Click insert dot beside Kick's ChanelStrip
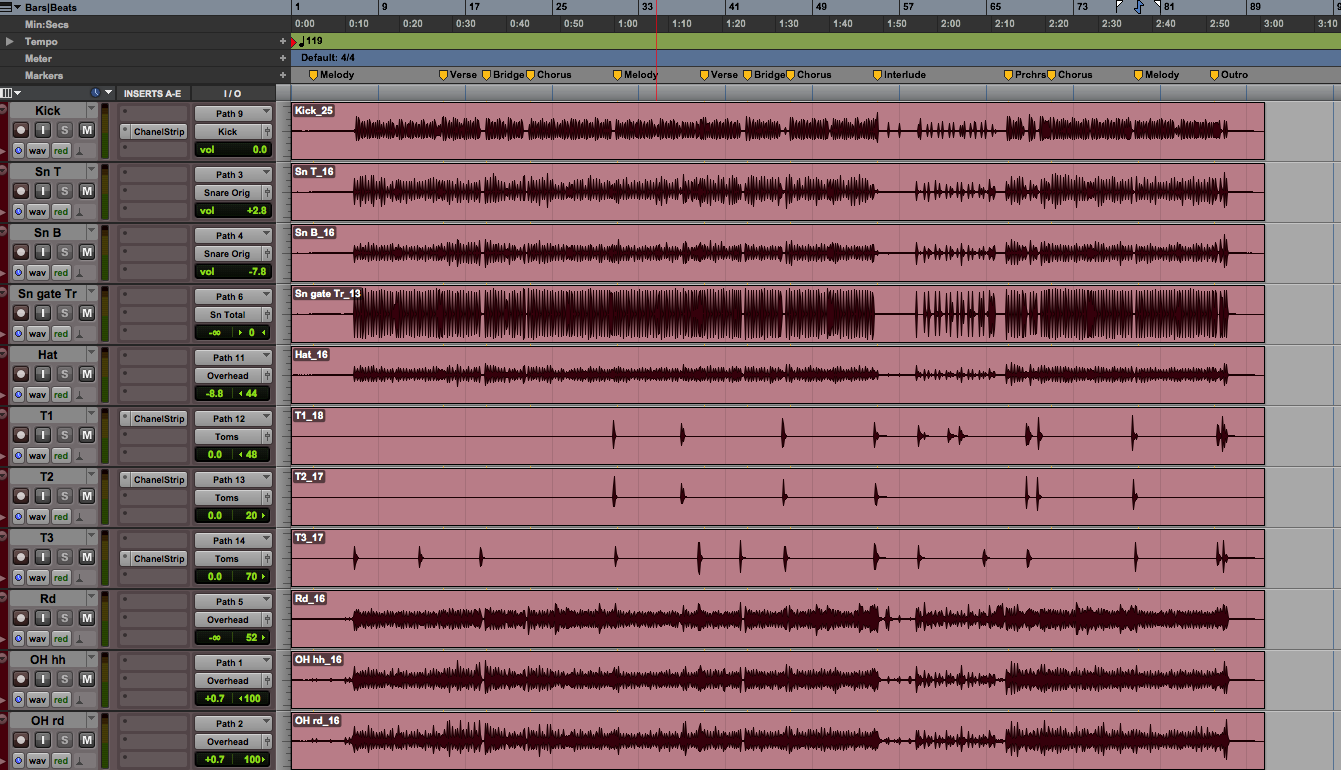 point(125,131)
